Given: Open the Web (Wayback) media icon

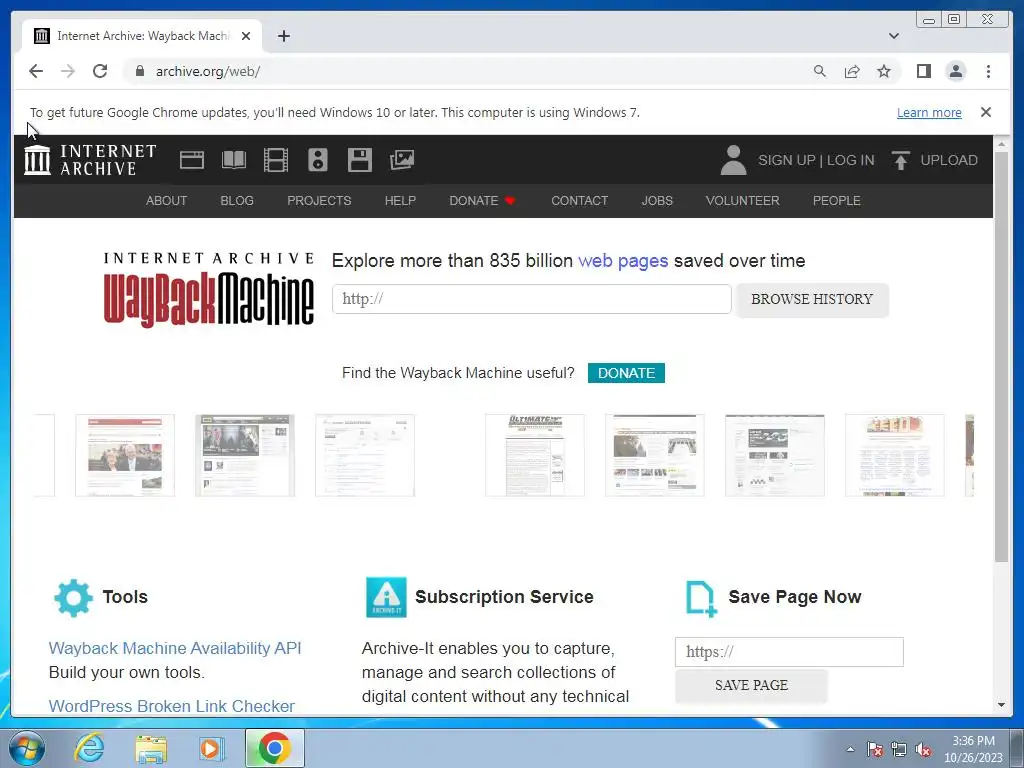Looking at the screenshot, I should coord(192,160).
